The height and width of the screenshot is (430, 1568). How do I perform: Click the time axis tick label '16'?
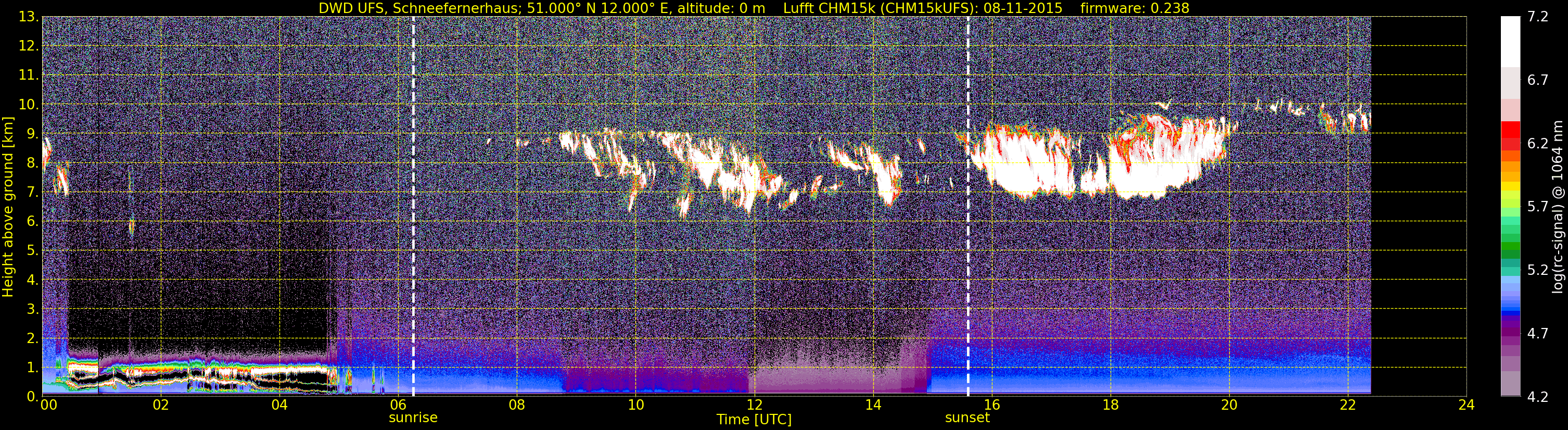991,406
